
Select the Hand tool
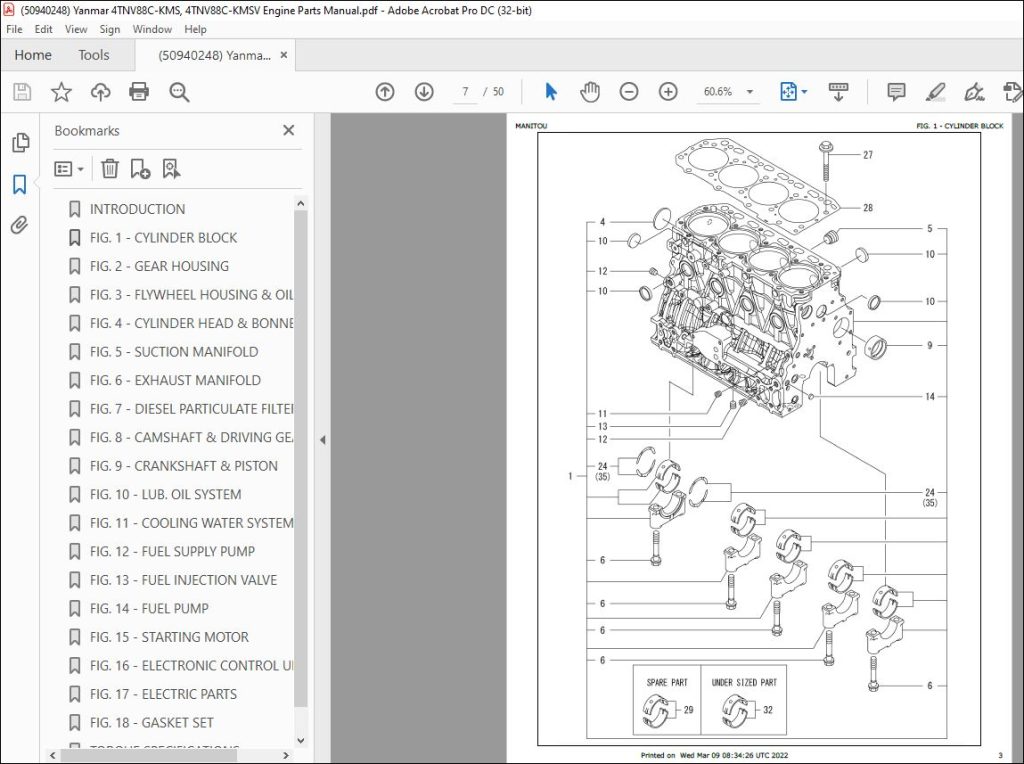tap(590, 91)
